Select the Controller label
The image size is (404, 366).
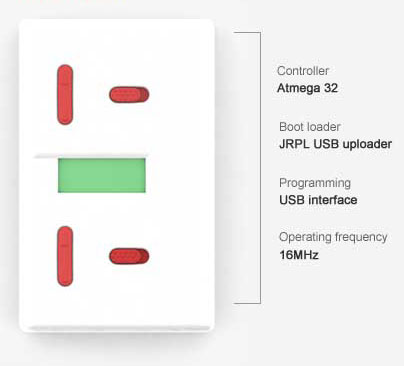pos(303,71)
